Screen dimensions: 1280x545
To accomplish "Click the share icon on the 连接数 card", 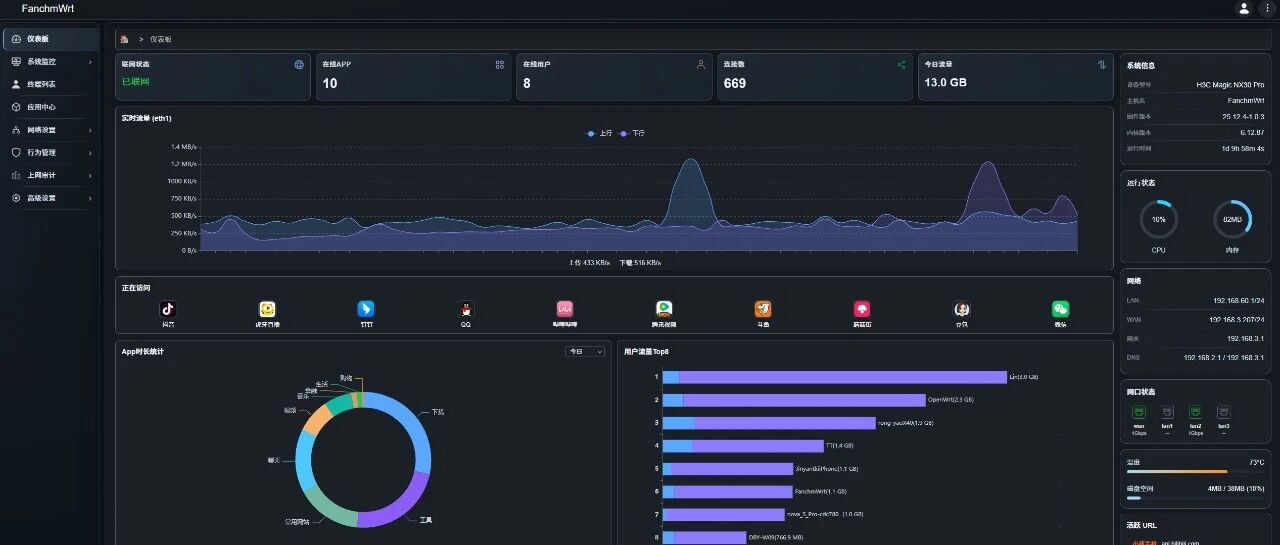I will (901, 64).
